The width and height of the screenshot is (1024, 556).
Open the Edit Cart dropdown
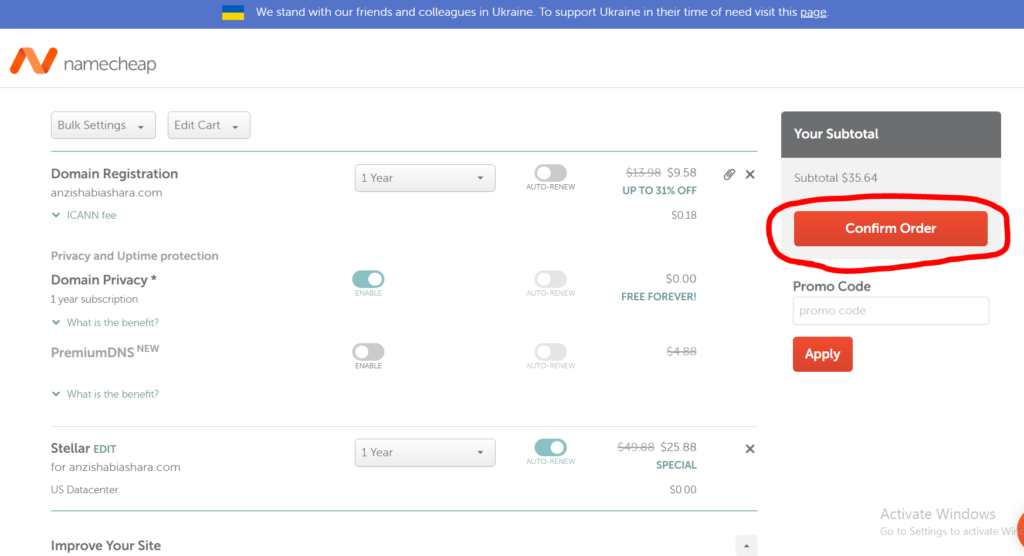pos(208,125)
